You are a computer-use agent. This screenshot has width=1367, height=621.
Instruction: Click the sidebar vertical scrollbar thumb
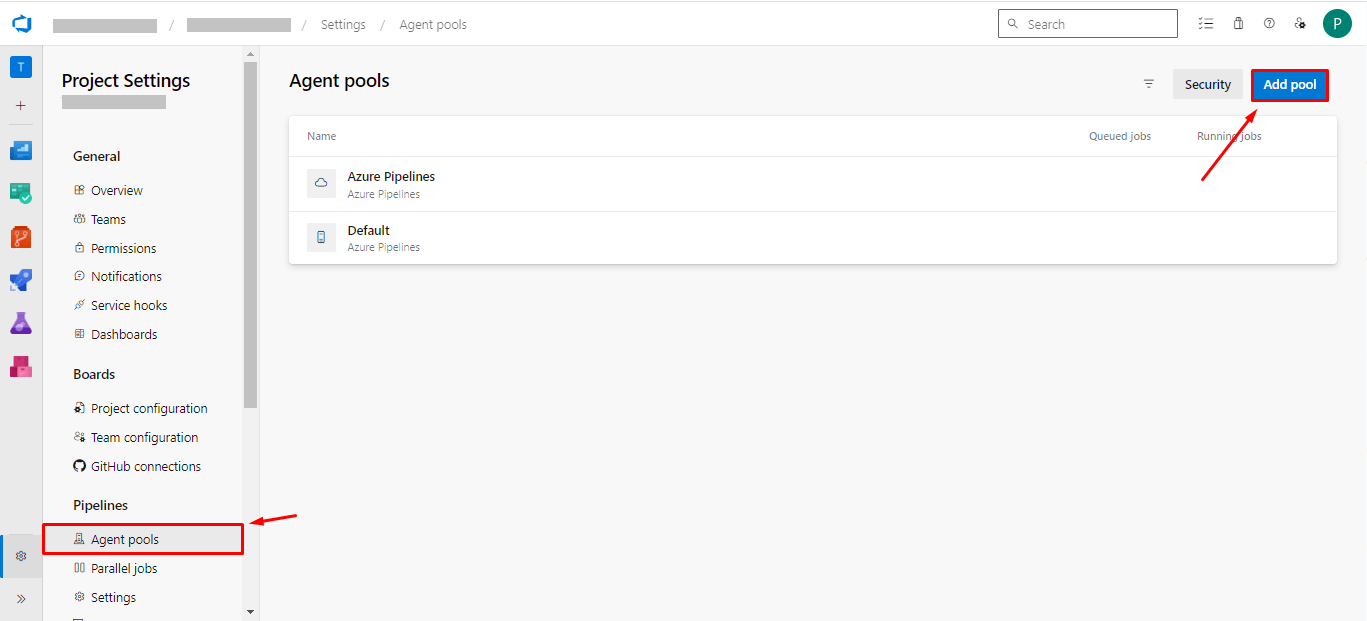coord(250,235)
